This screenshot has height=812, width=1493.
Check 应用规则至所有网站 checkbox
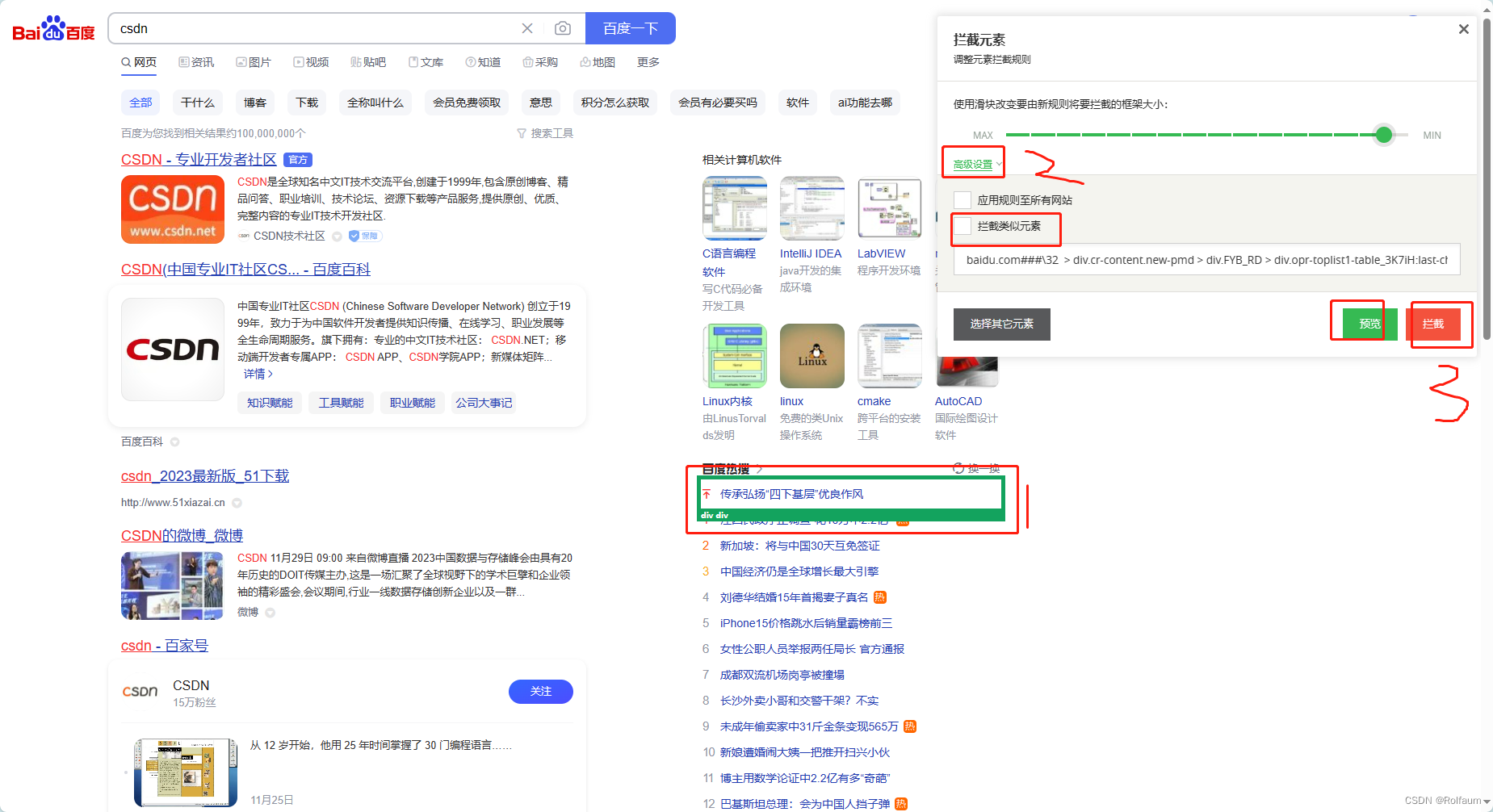962,200
